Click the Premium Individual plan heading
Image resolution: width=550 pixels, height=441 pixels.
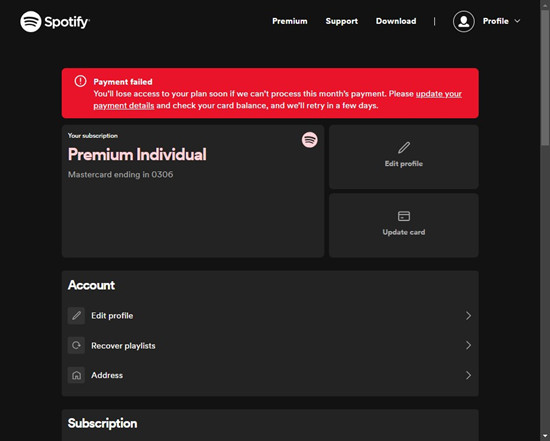click(137, 154)
